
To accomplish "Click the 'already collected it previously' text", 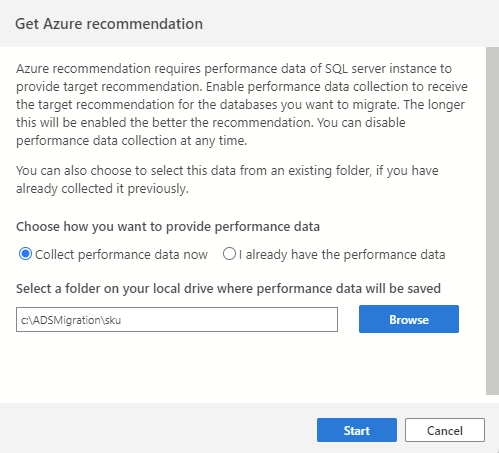I will click(102, 189).
